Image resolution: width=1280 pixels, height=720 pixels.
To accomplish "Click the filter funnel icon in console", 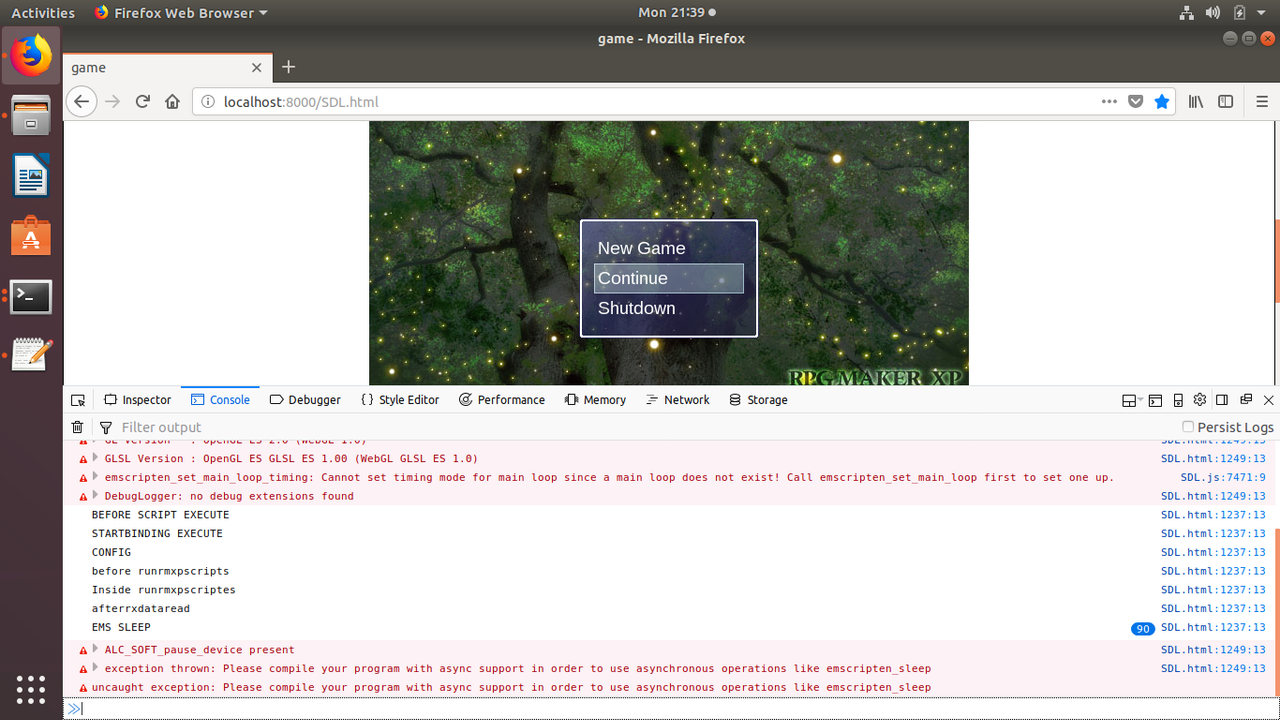I will (105, 427).
